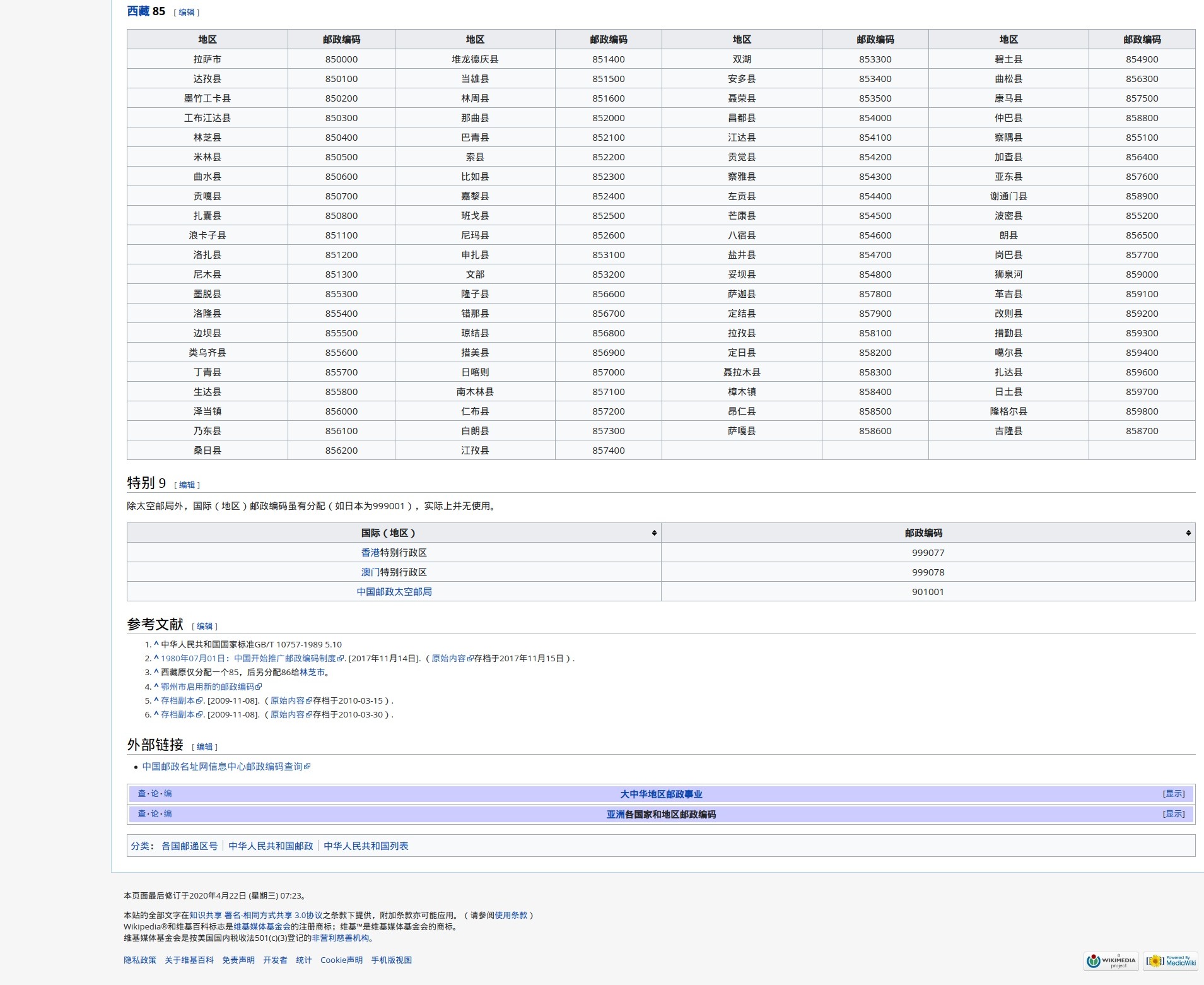Click the 泽当镇 cell

click(x=207, y=411)
